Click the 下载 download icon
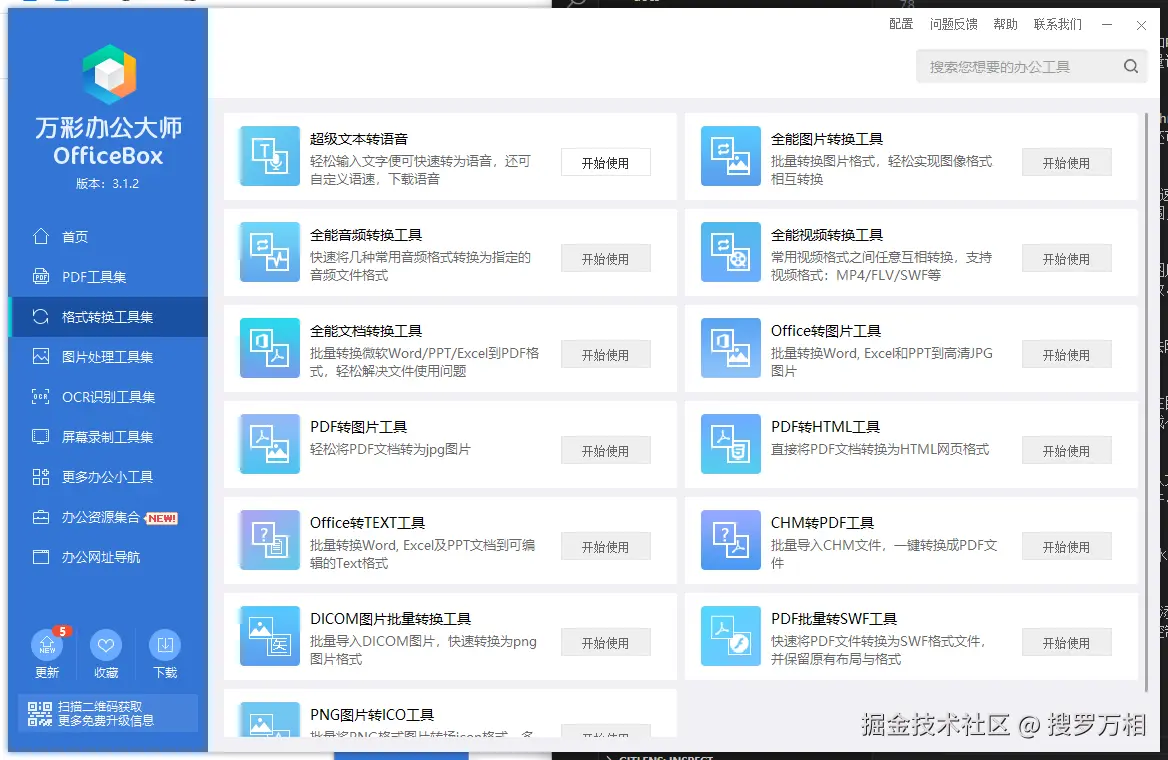The image size is (1168, 760). coord(165,646)
